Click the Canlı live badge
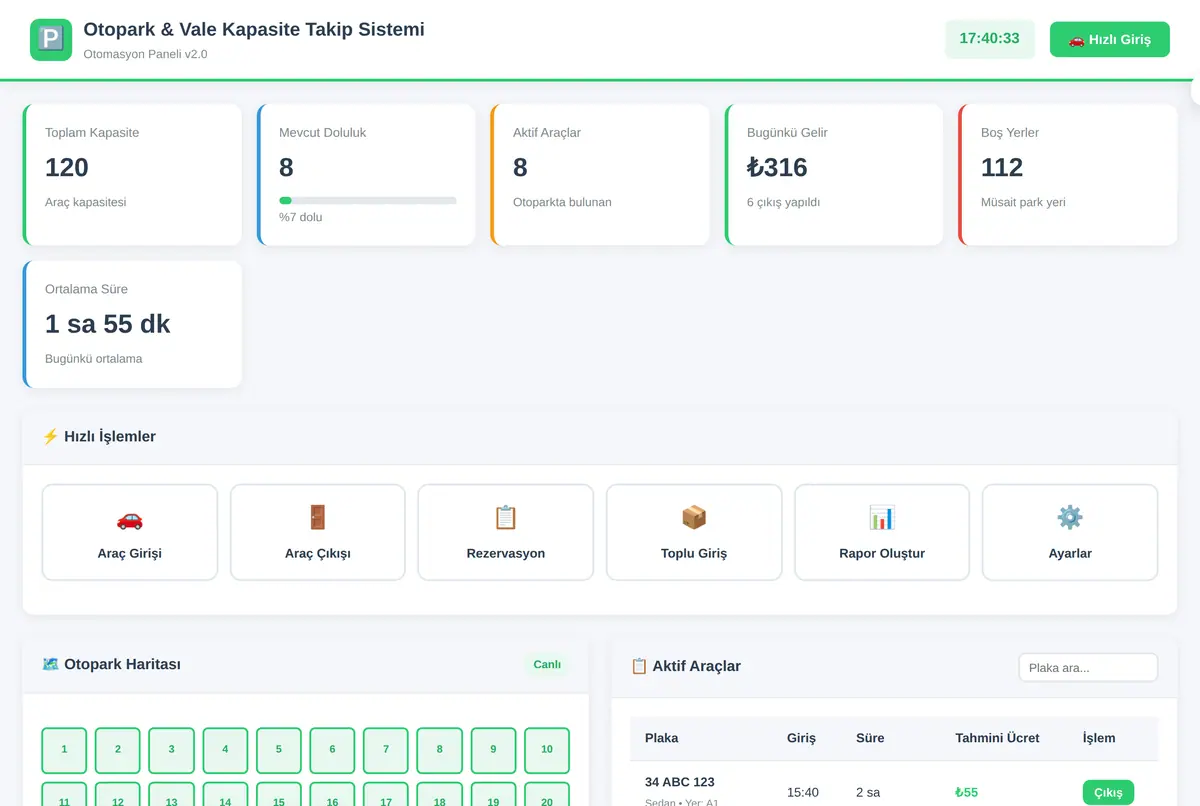The image size is (1200, 806). point(547,664)
